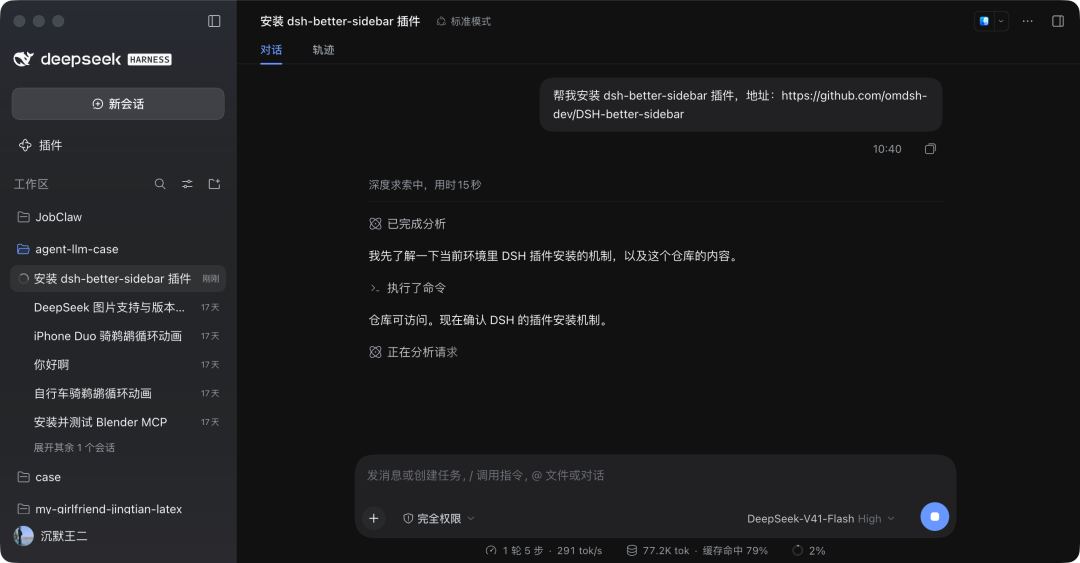Copy the user message with copy icon
This screenshot has width=1080, height=563.
[x=930, y=149]
